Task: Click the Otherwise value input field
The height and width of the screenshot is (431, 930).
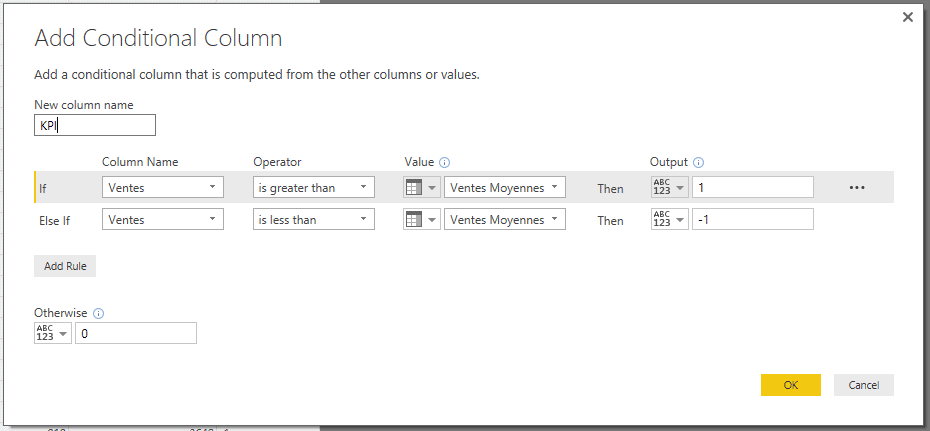Action: pos(136,333)
